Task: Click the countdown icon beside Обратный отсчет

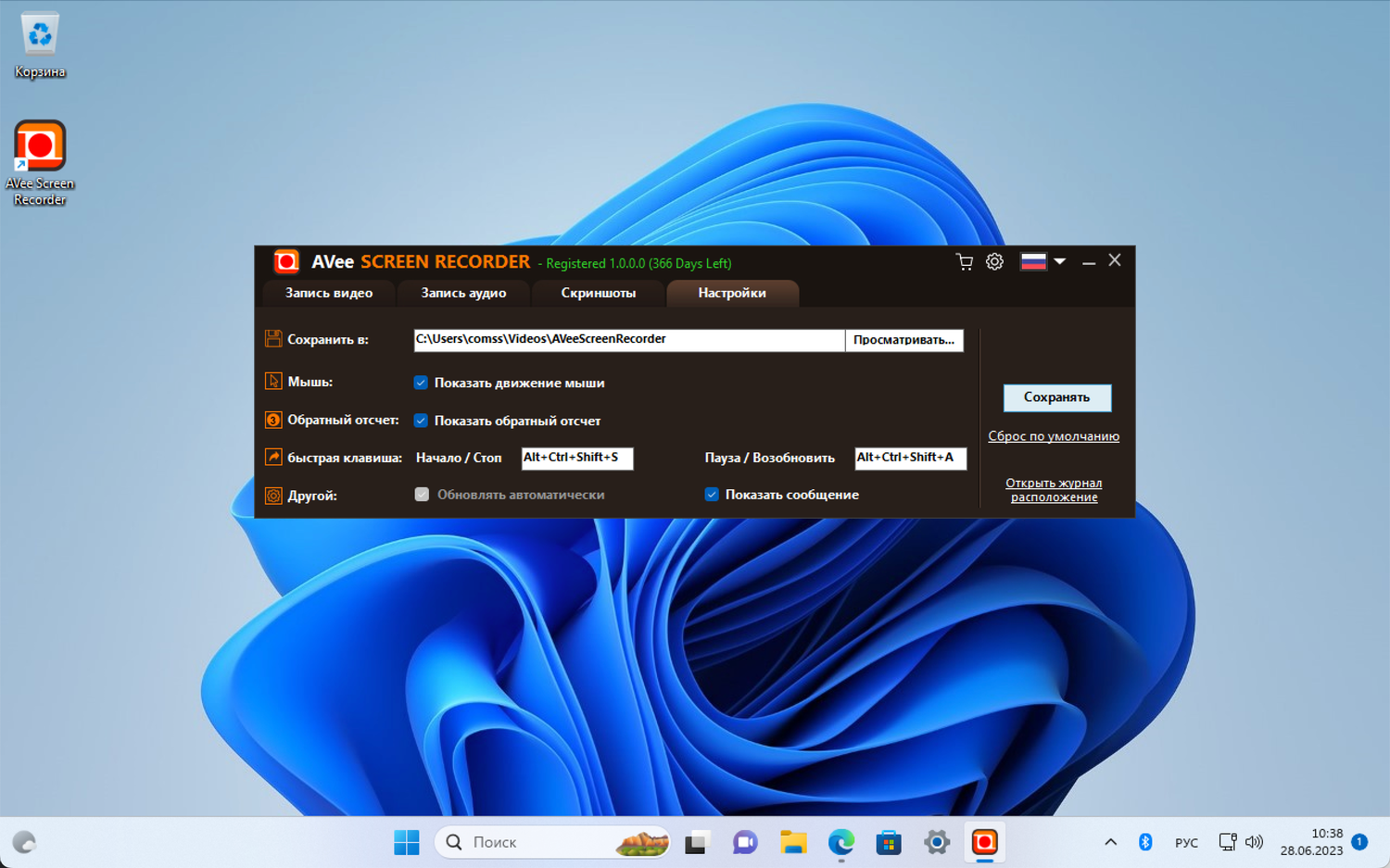Action: 273,420
